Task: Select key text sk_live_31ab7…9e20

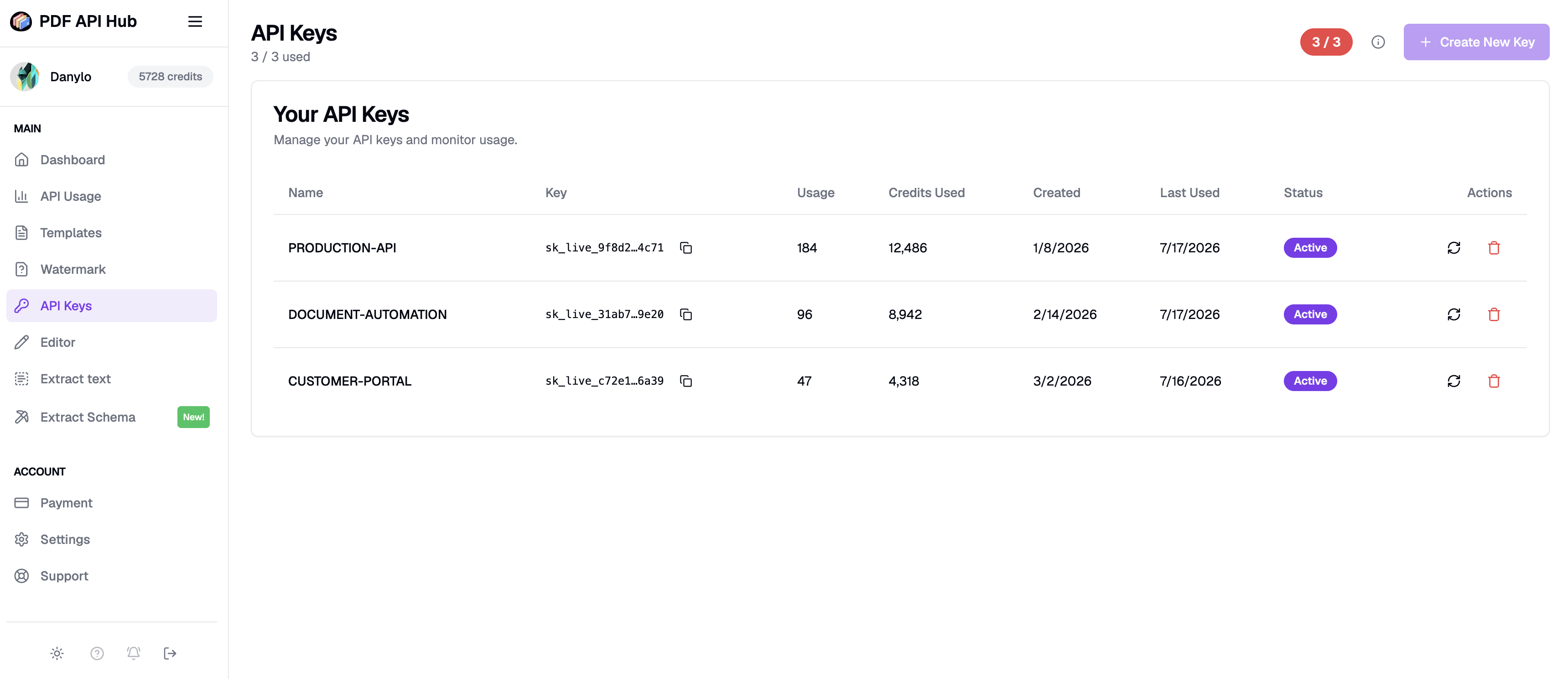Action: point(604,314)
